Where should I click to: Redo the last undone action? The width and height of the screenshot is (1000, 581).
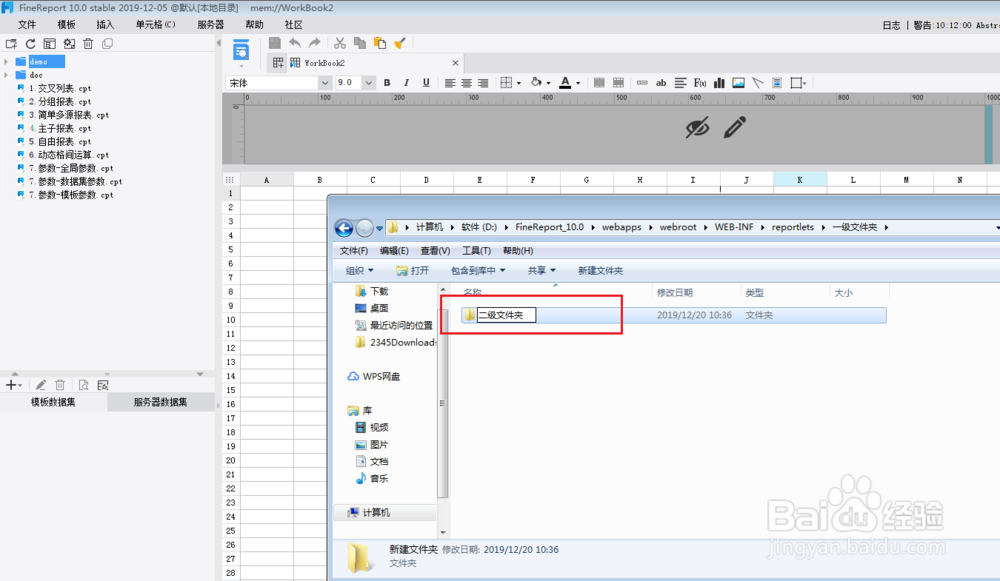314,43
